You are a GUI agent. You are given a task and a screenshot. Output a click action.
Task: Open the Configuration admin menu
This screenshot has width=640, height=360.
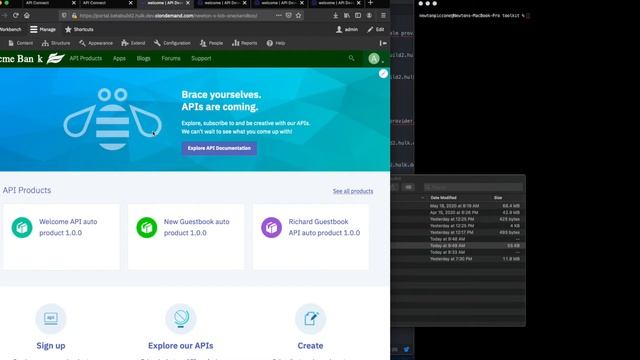(172, 43)
